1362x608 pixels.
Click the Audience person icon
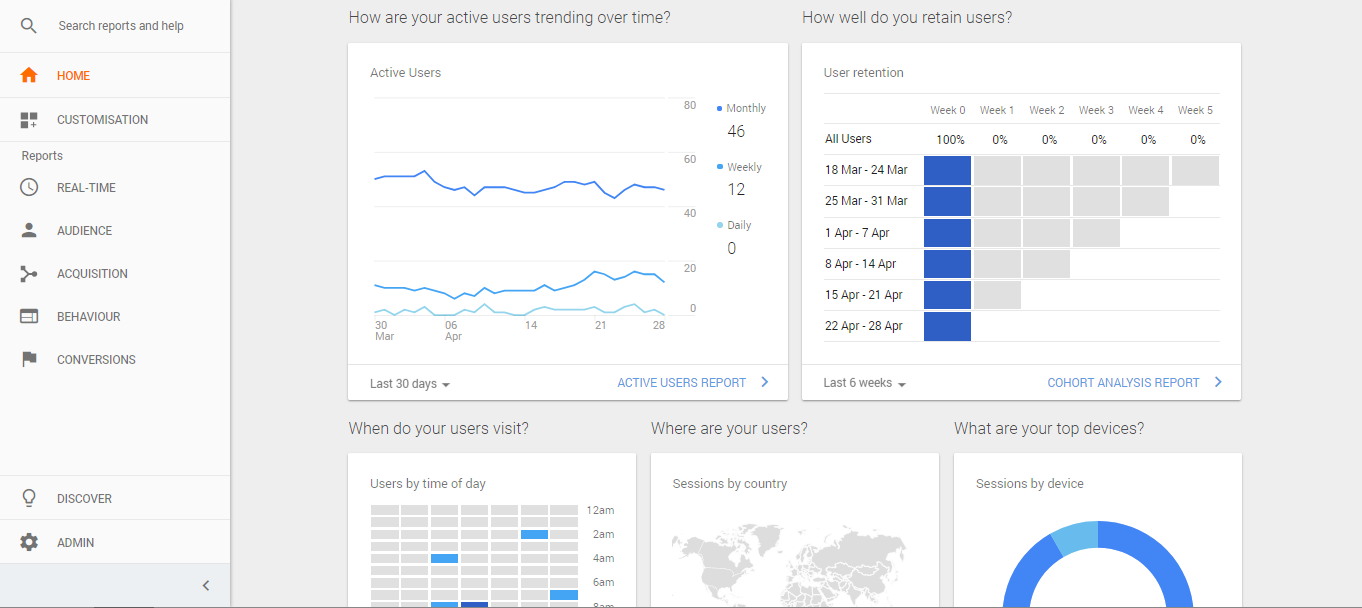point(29,230)
